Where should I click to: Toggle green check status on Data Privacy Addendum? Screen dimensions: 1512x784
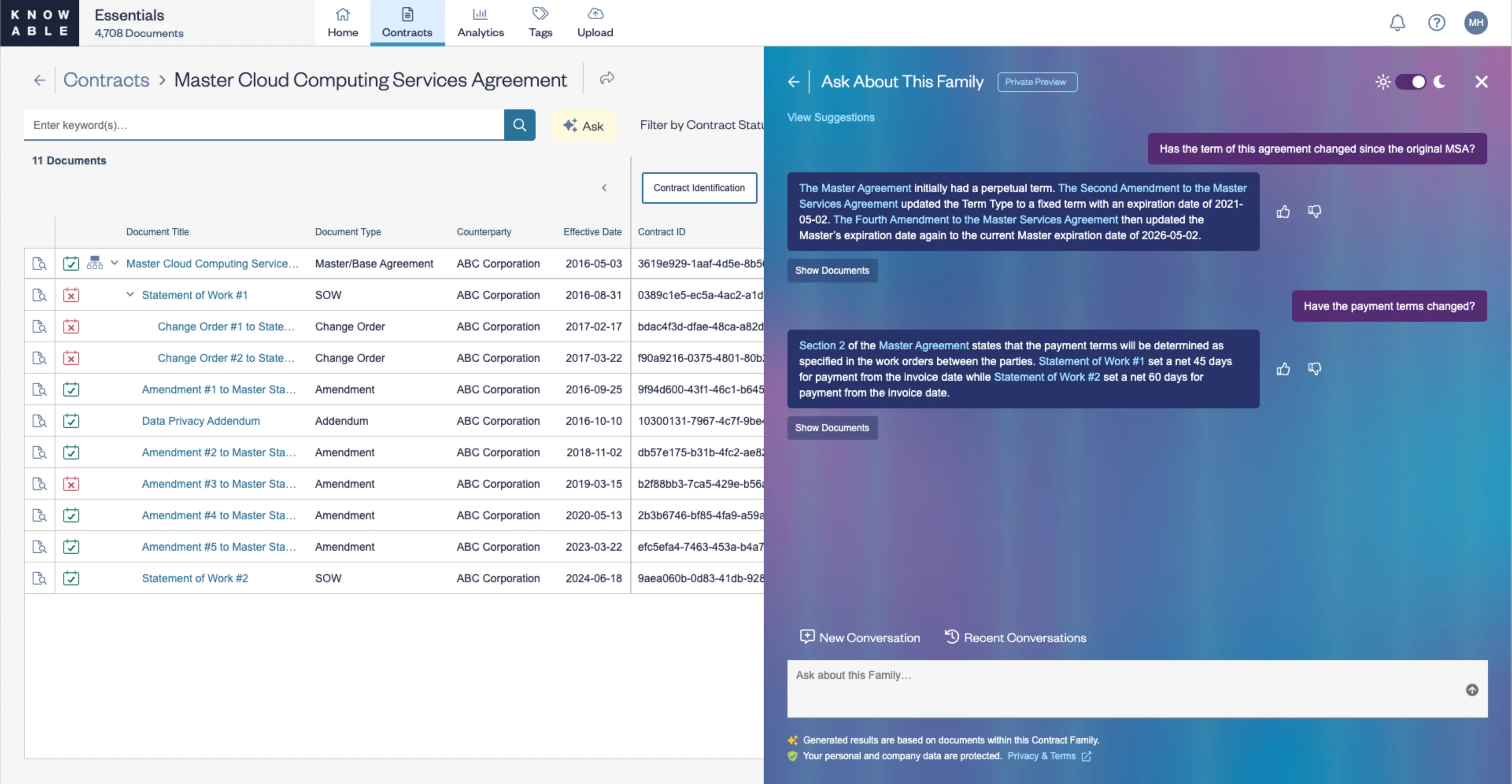pos(71,421)
